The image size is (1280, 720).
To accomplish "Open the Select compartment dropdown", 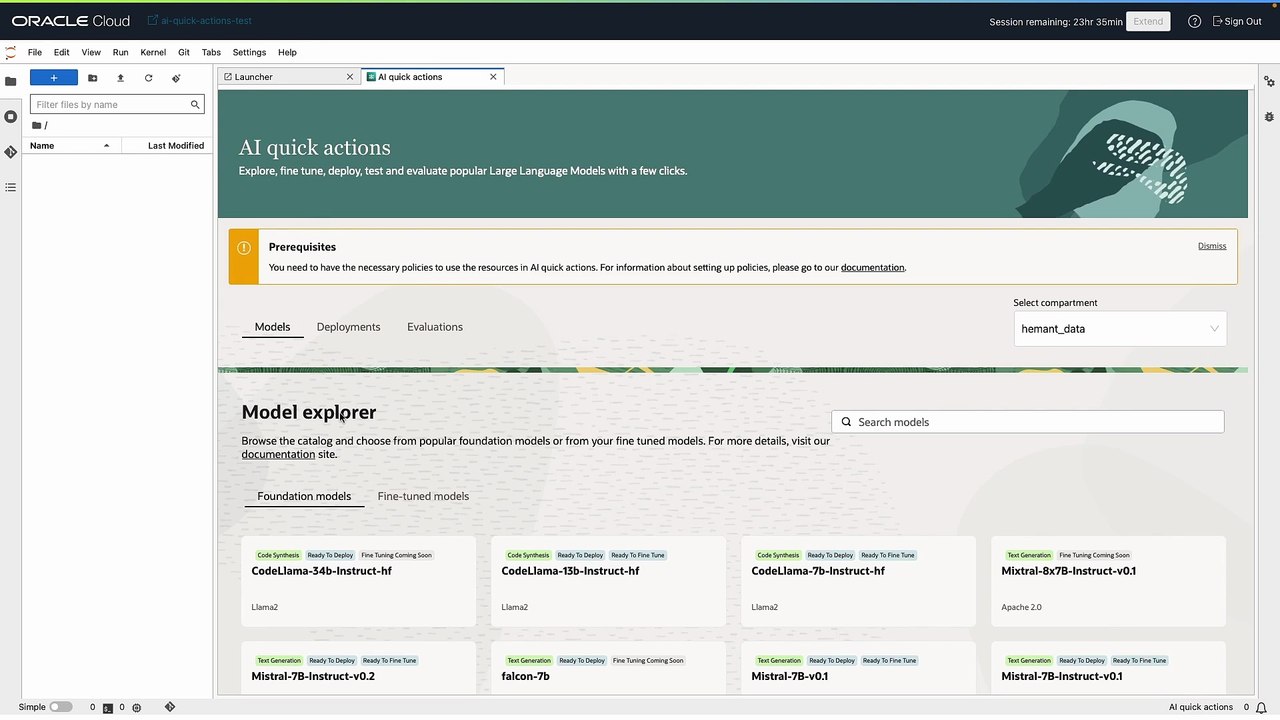I will pyautogui.click(x=1120, y=329).
